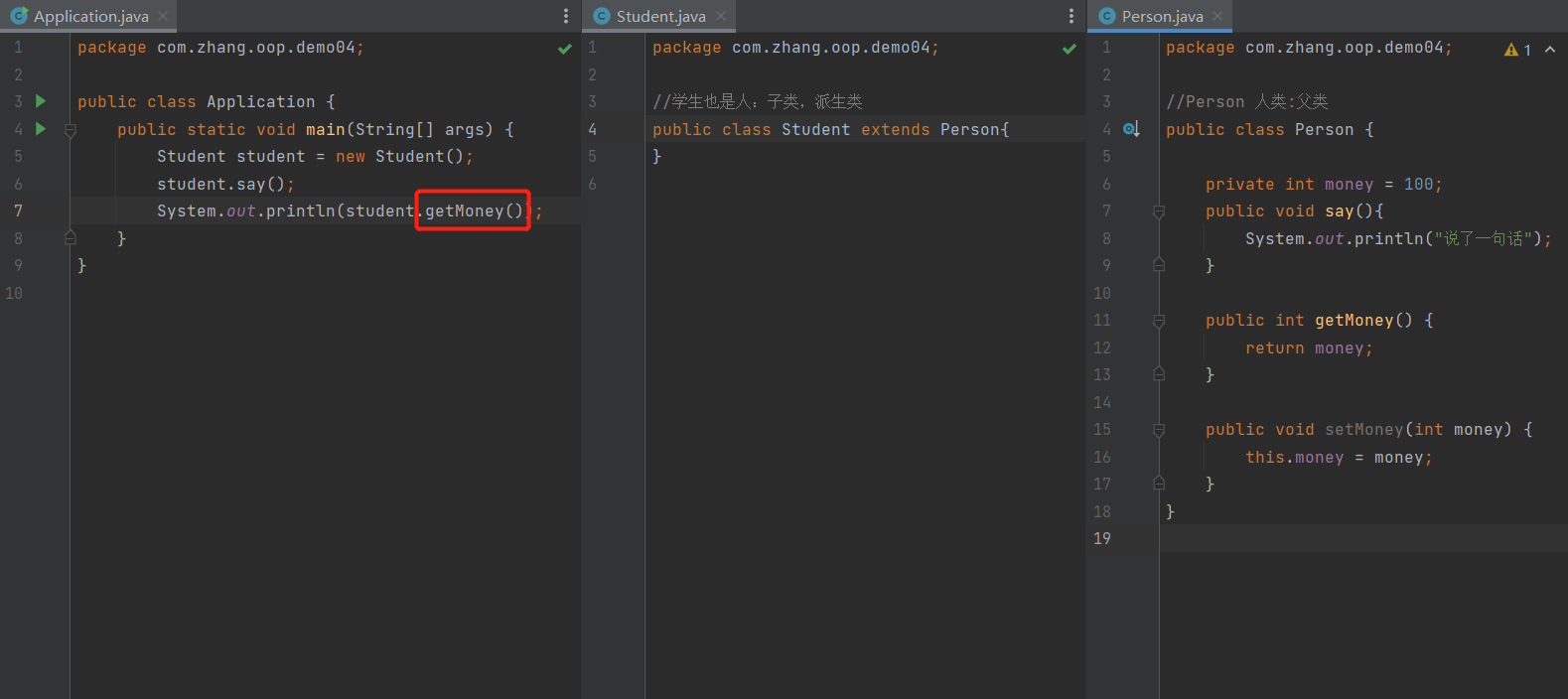The height and width of the screenshot is (699, 1568).
Task: Switch to the Student.java tab
Action: coord(660,16)
